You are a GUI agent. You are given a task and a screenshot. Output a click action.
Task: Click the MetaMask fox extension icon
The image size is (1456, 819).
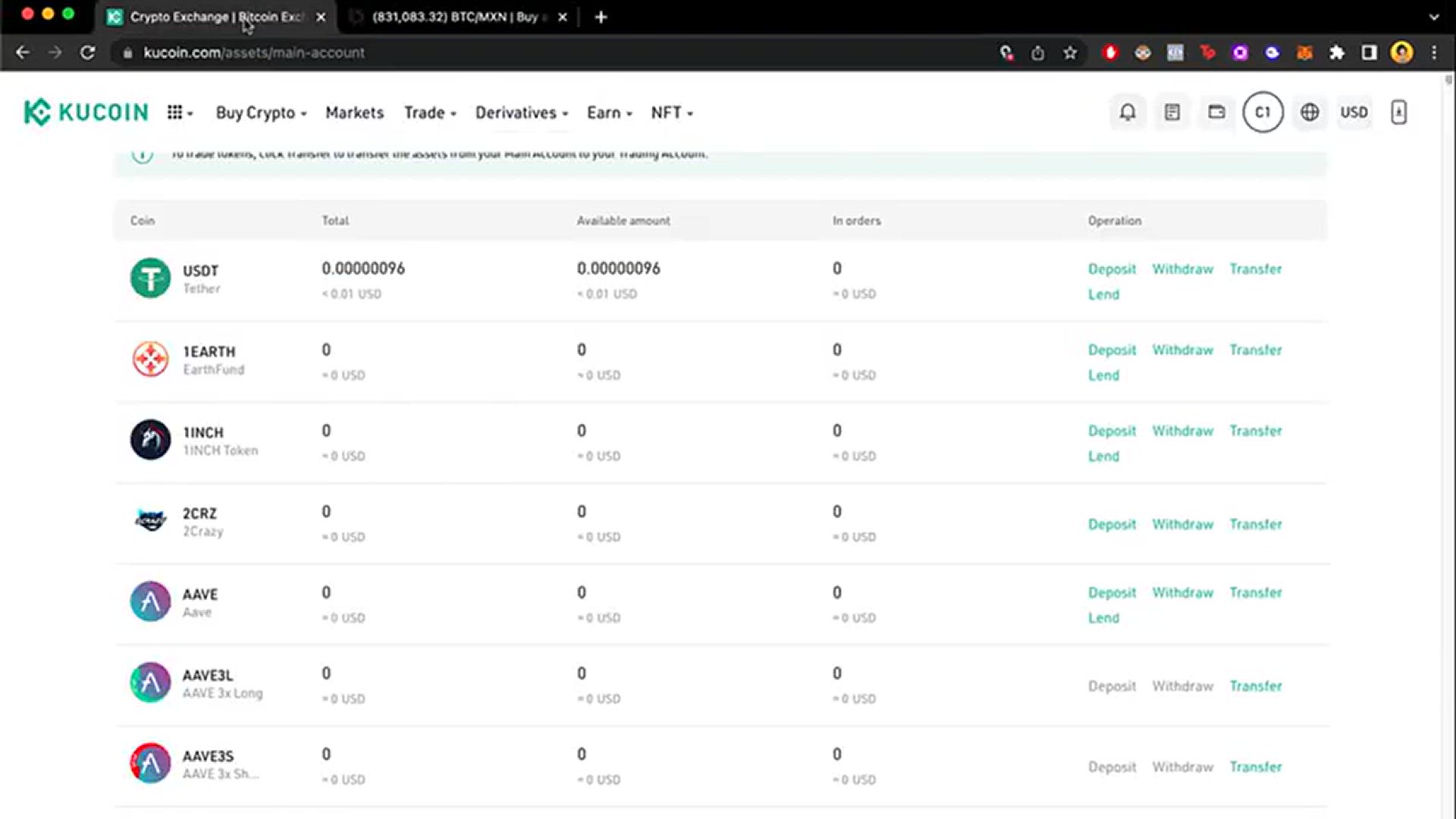pos(1304,52)
